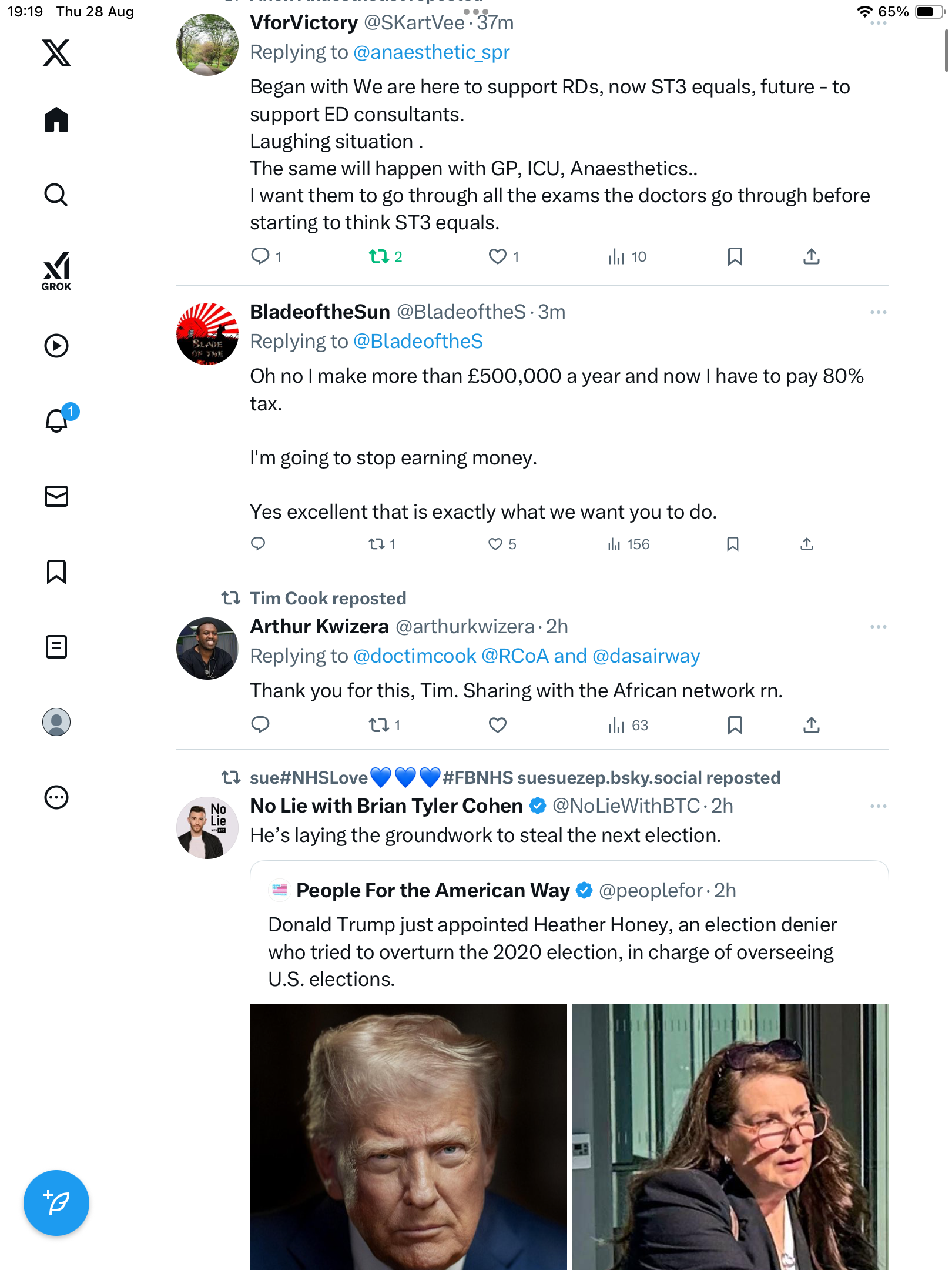
Task: Open Notifications bell with badge
Action: pos(57,420)
